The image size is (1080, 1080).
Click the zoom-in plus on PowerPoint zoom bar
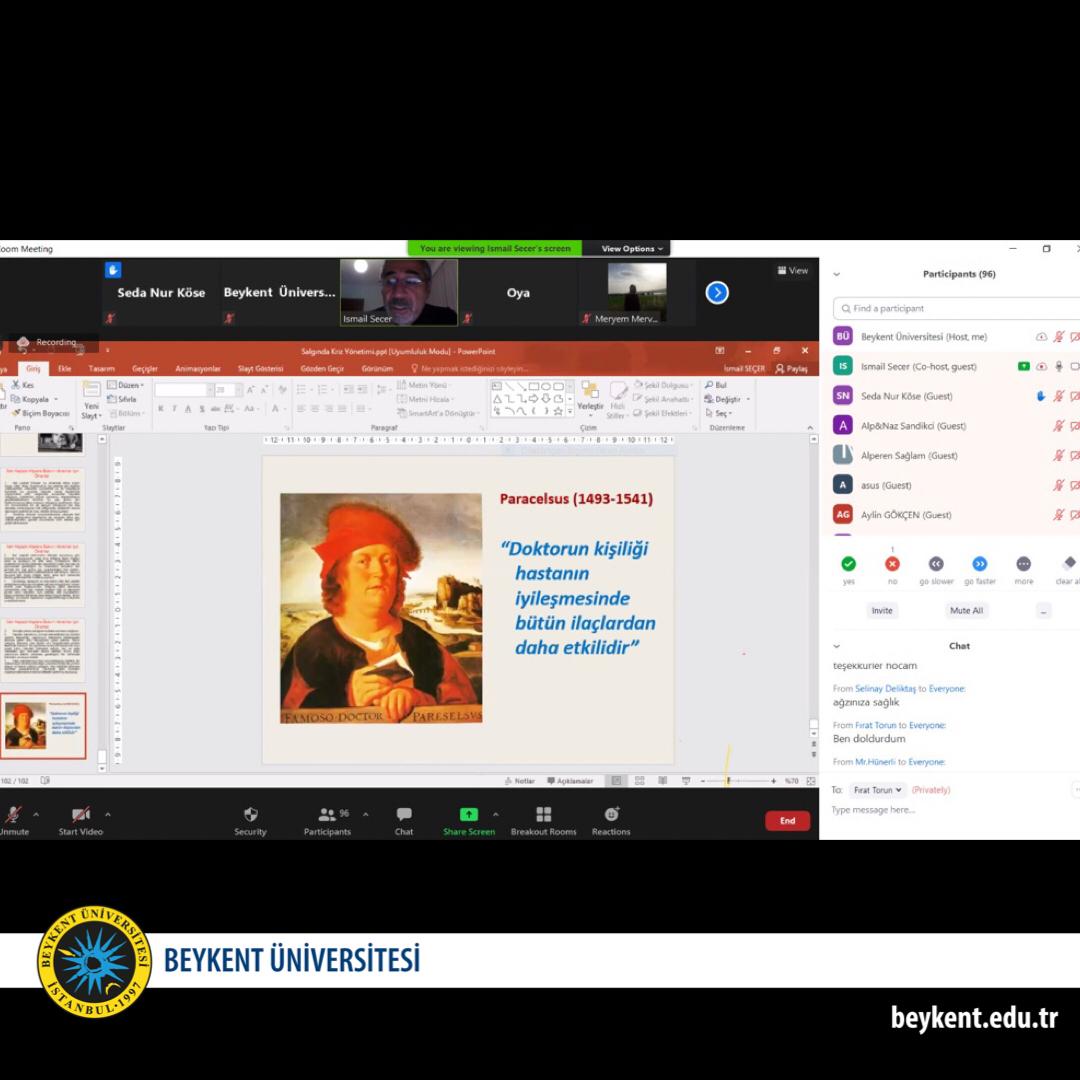pos(773,780)
